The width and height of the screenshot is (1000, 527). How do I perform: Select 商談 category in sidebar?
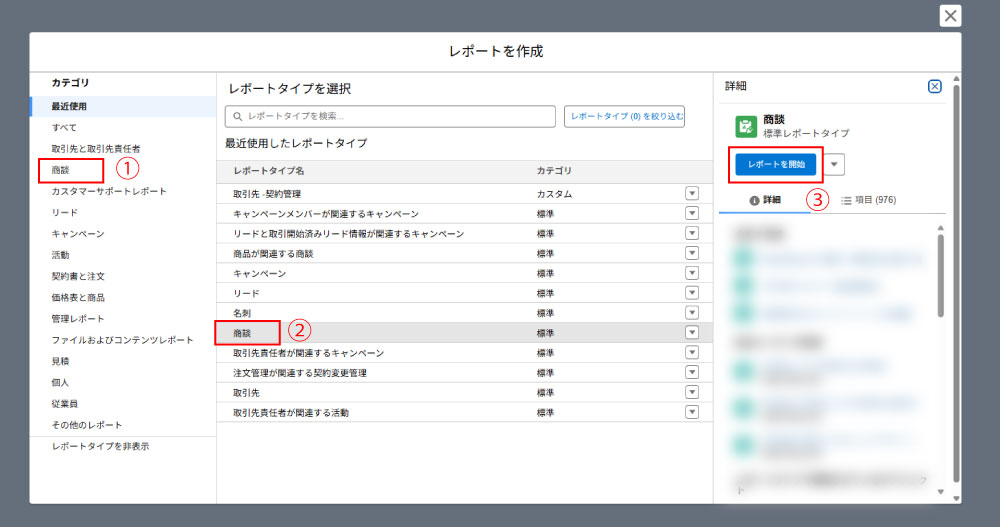tap(61, 170)
